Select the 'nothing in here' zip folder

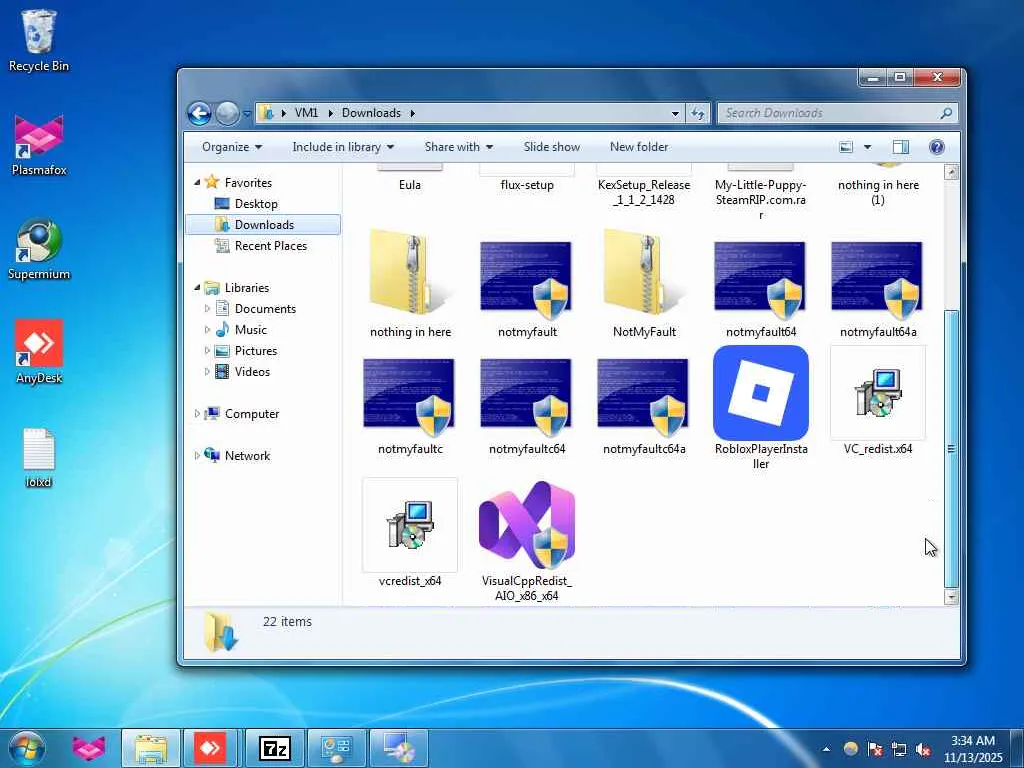click(410, 285)
